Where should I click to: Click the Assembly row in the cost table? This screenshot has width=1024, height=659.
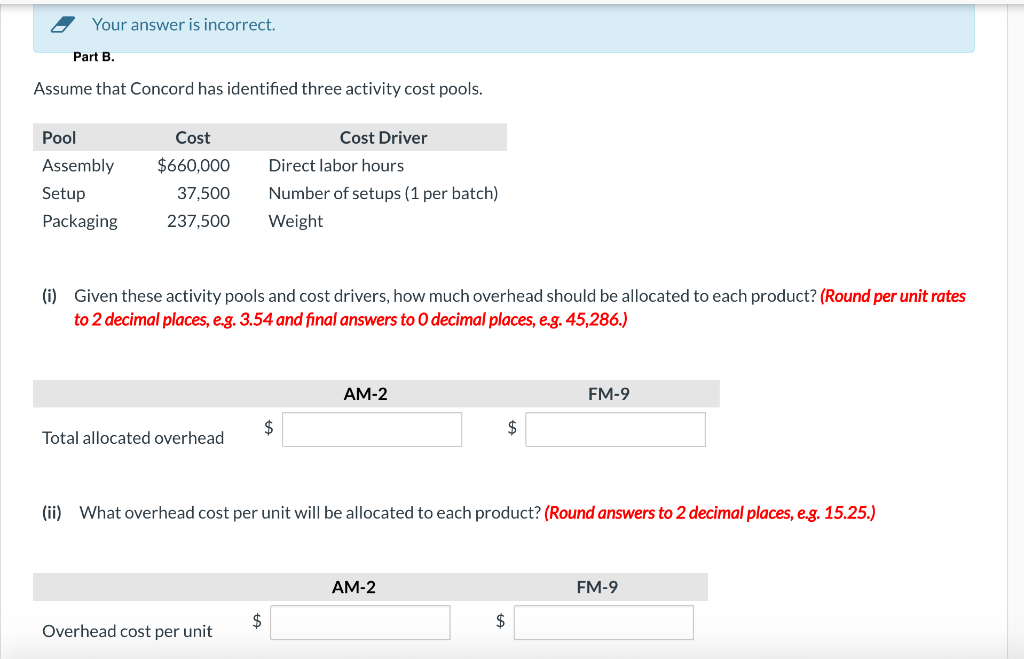(78, 165)
